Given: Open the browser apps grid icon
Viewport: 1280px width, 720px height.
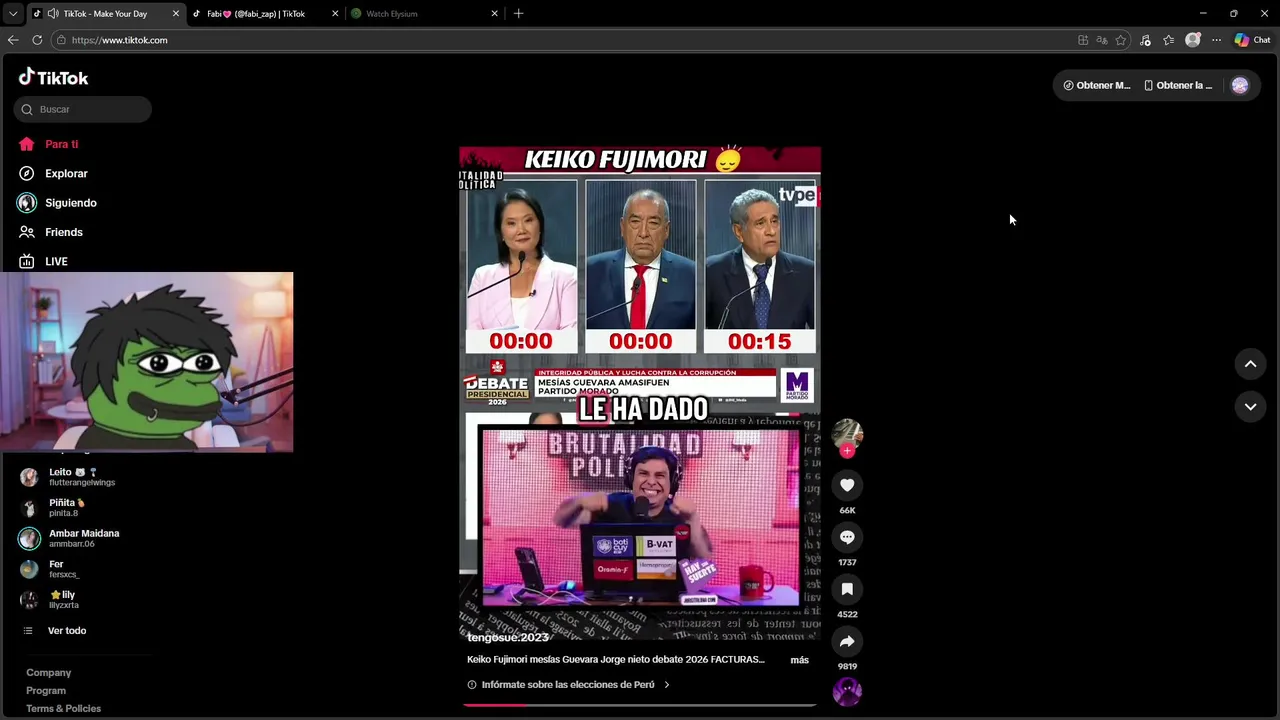Looking at the screenshot, I should [x=1083, y=40].
